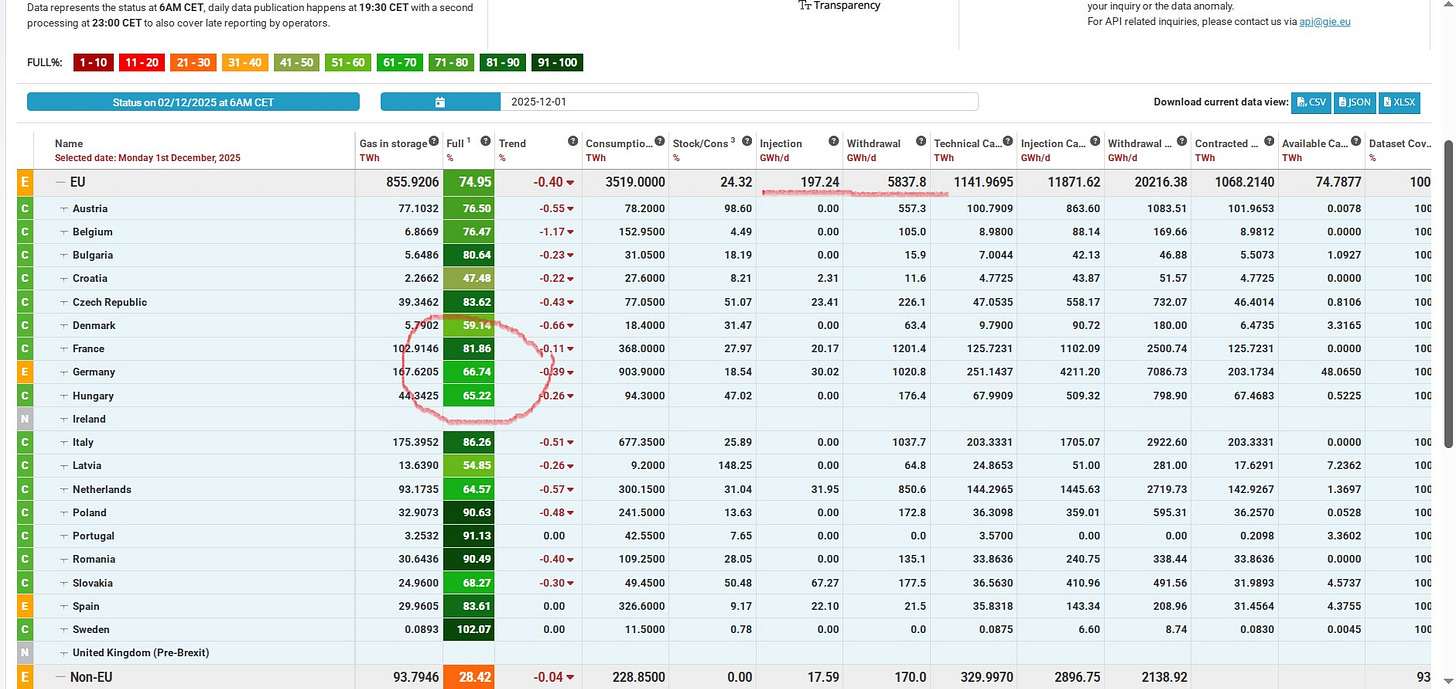Download data as JSON
Screen dimensions: 1456x689
click(x=1354, y=102)
